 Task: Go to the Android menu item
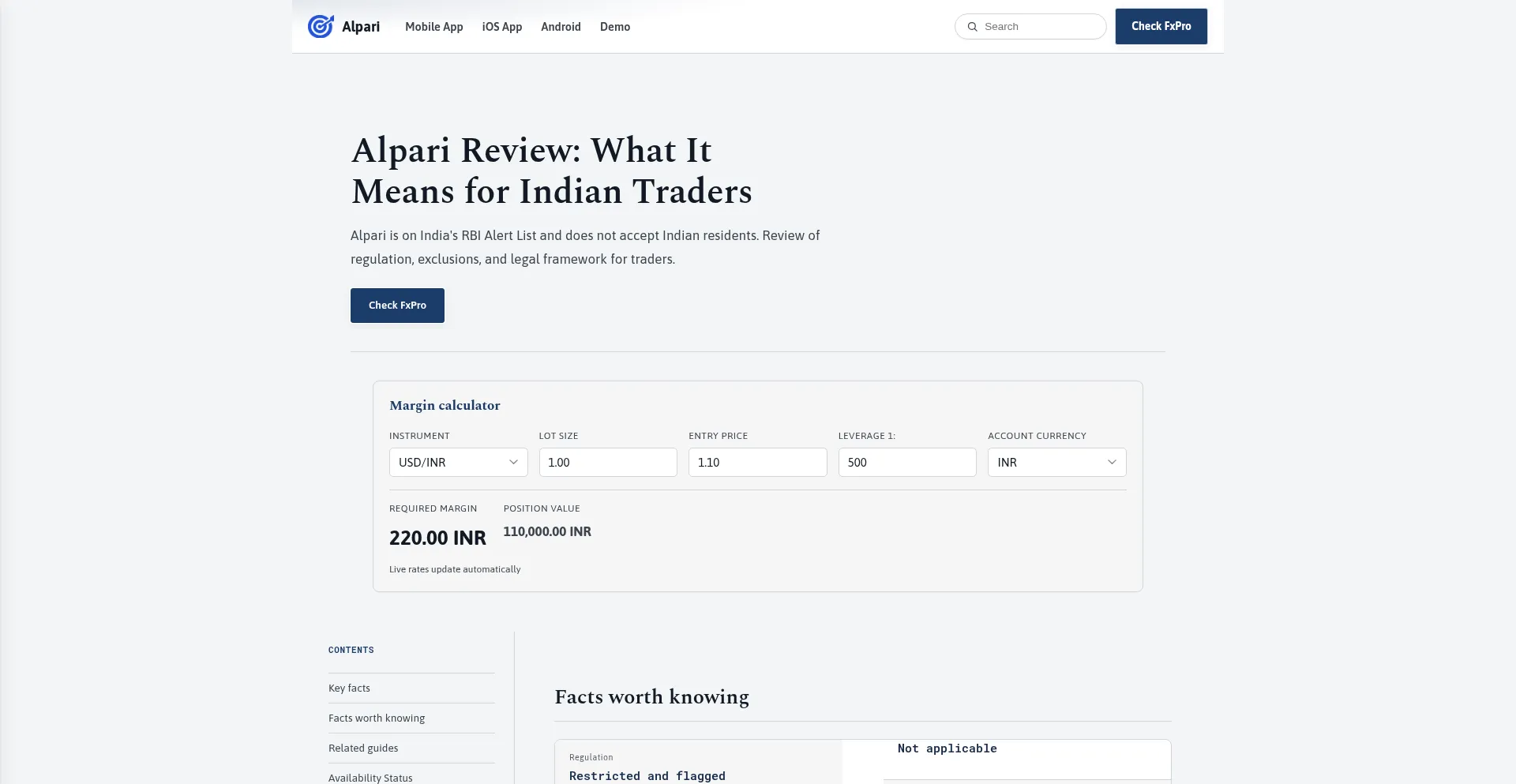tap(561, 27)
